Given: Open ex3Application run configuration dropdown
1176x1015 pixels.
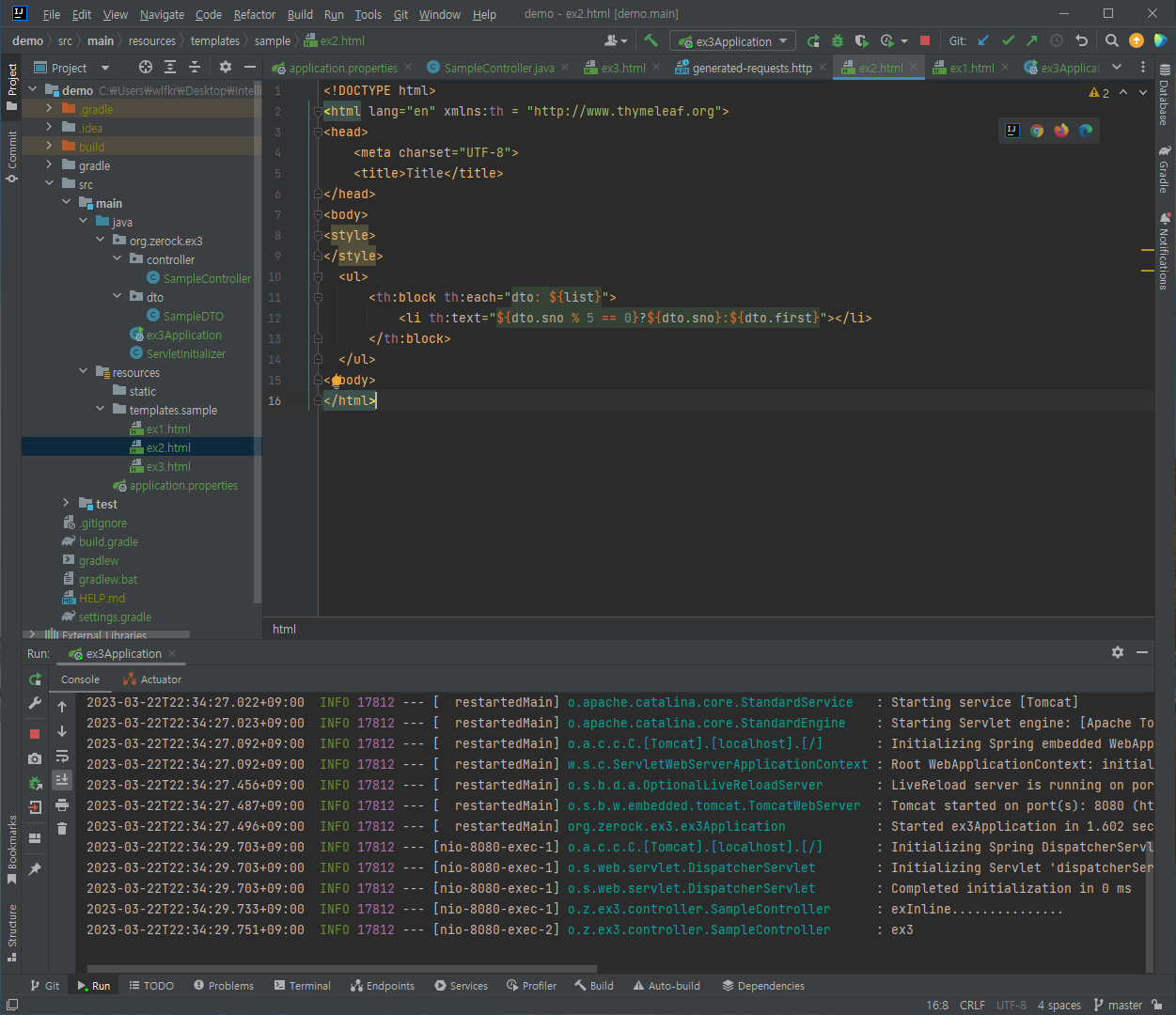Looking at the screenshot, I should tap(732, 41).
